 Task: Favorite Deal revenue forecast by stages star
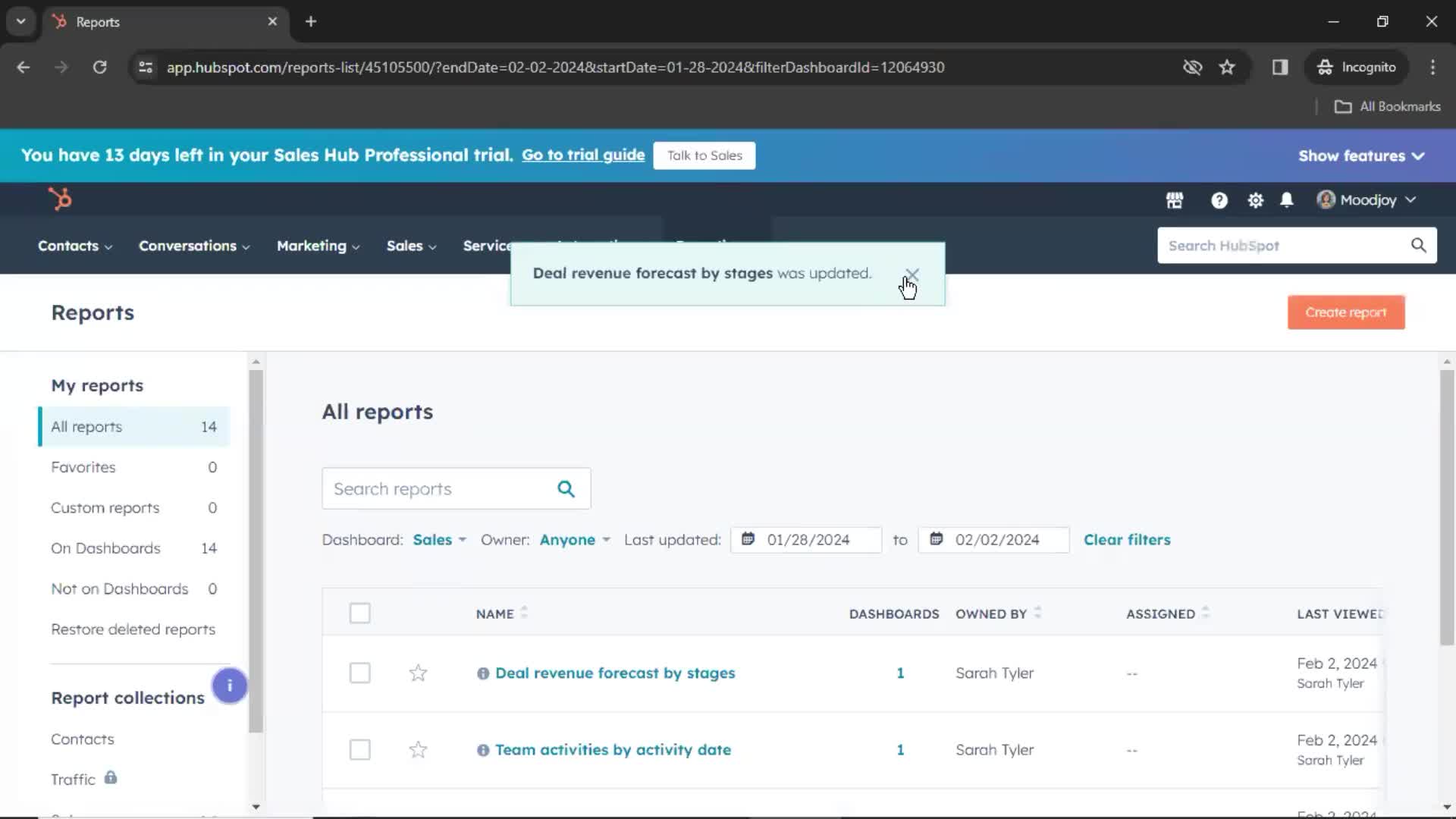tap(418, 673)
